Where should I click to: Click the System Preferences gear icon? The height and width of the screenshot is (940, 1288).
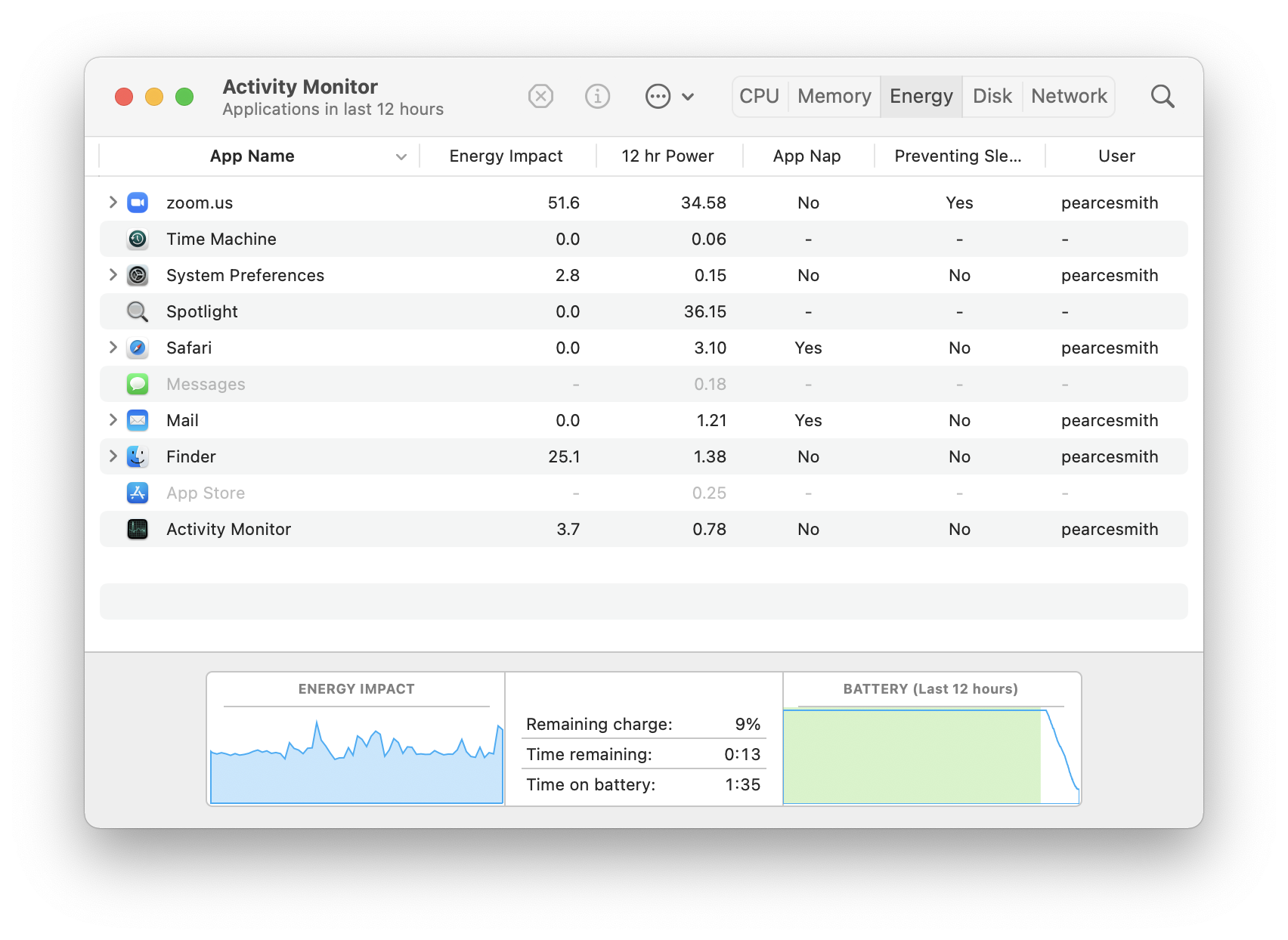(x=138, y=275)
